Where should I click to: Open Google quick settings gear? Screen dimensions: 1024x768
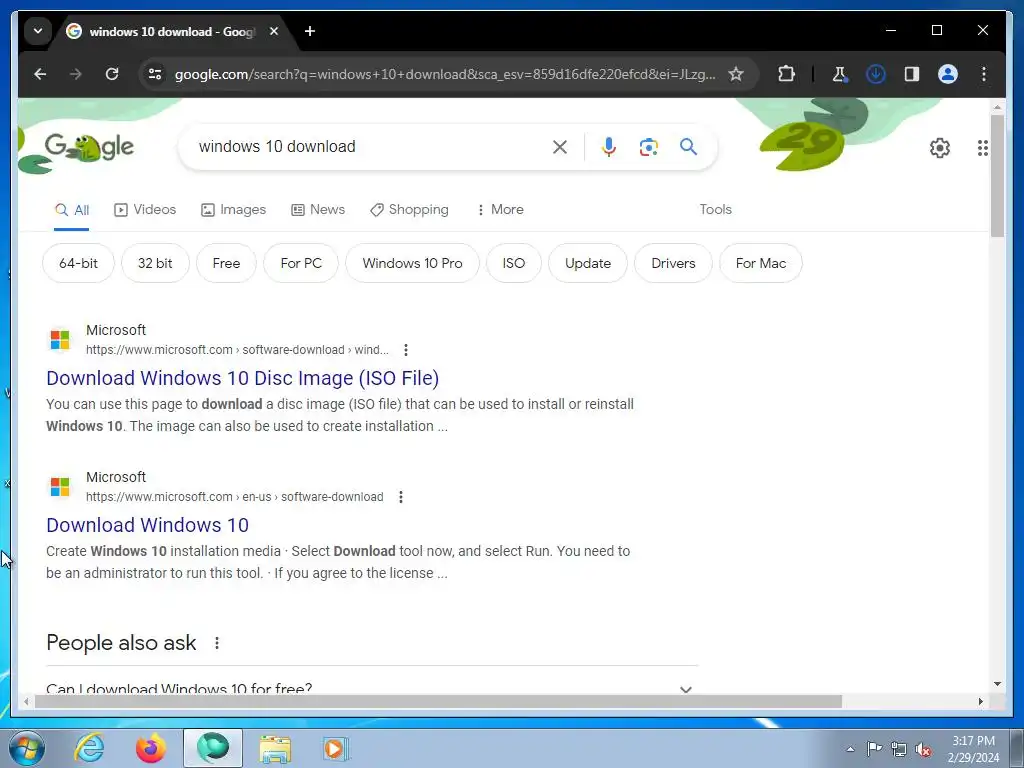pyautogui.click(x=940, y=148)
